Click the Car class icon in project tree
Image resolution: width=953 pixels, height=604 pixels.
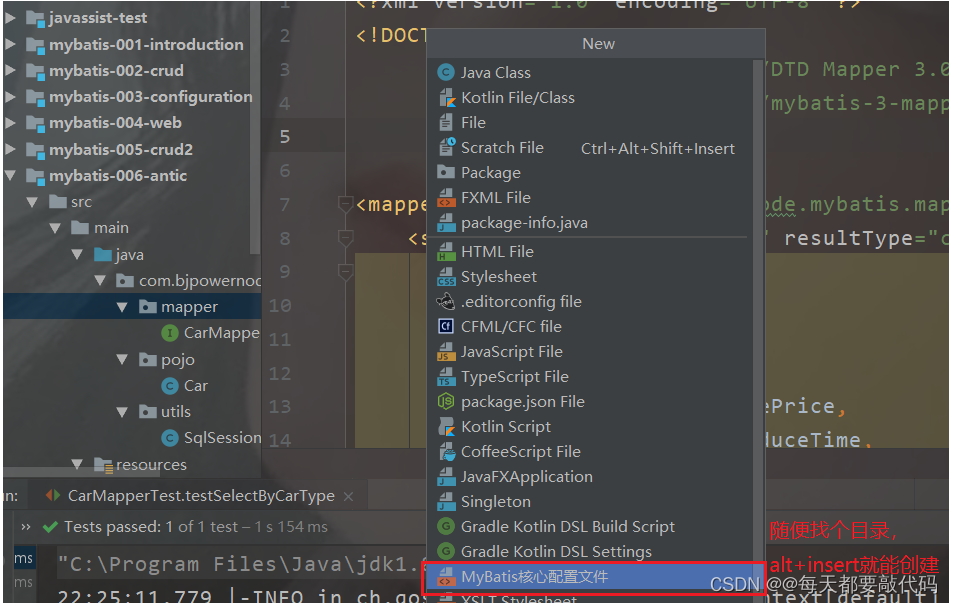[170, 386]
